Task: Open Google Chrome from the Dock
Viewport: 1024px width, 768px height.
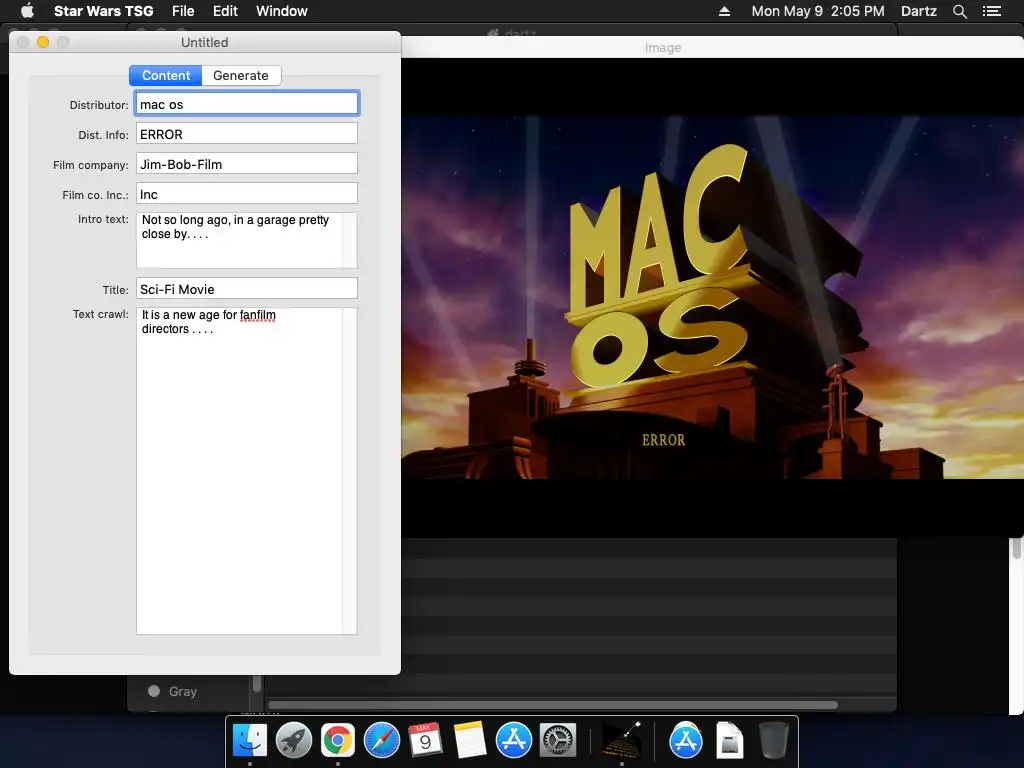Action: 338,741
